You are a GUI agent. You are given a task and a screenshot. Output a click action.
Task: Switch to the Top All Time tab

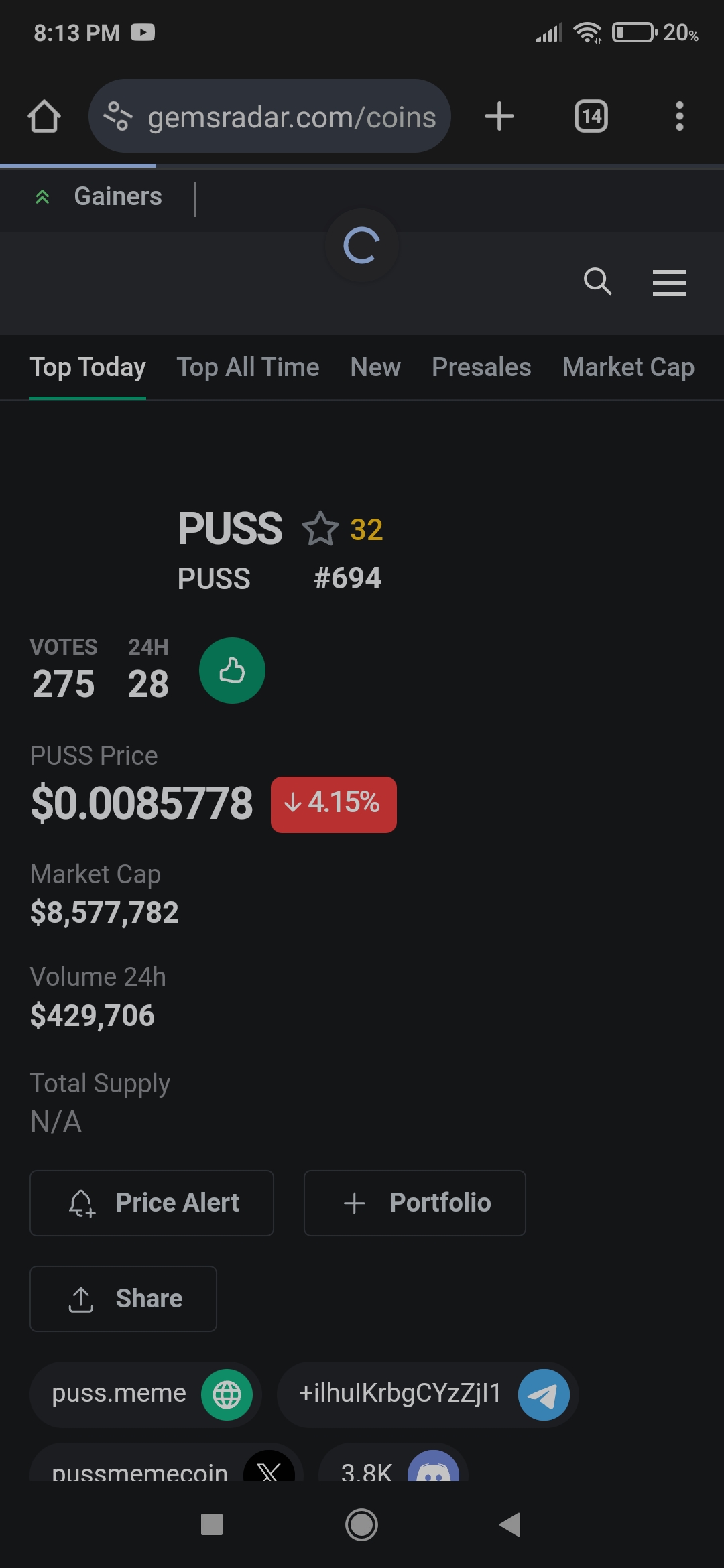click(247, 367)
